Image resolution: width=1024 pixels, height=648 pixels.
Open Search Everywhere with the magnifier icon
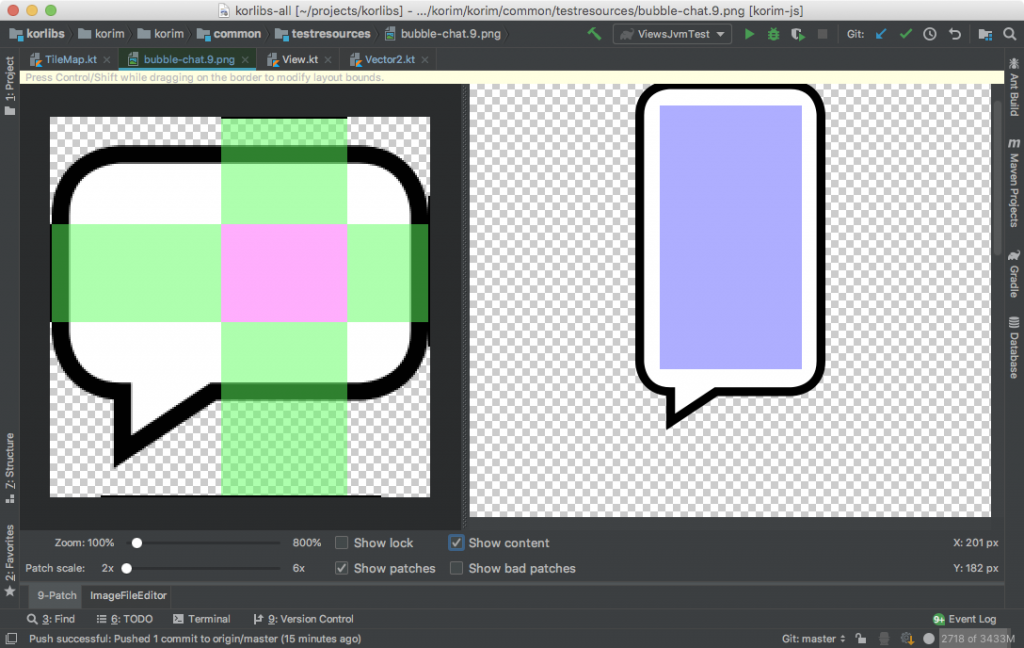pos(1008,33)
